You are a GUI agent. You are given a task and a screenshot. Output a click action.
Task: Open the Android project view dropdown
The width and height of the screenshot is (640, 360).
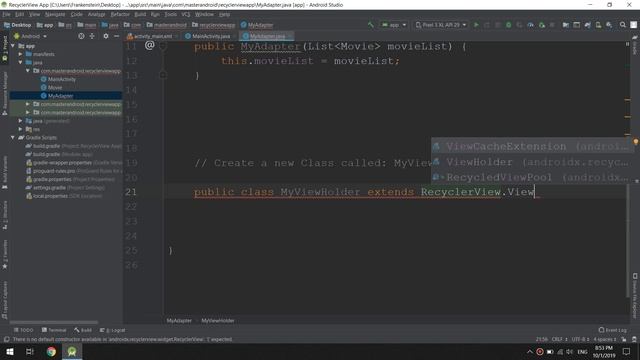pyautogui.click(x=31, y=36)
